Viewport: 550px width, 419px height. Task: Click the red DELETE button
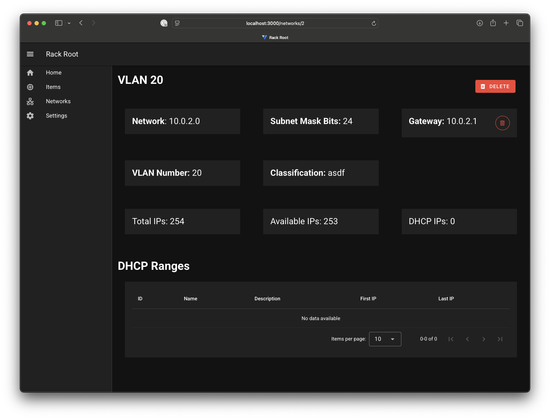coord(495,86)
